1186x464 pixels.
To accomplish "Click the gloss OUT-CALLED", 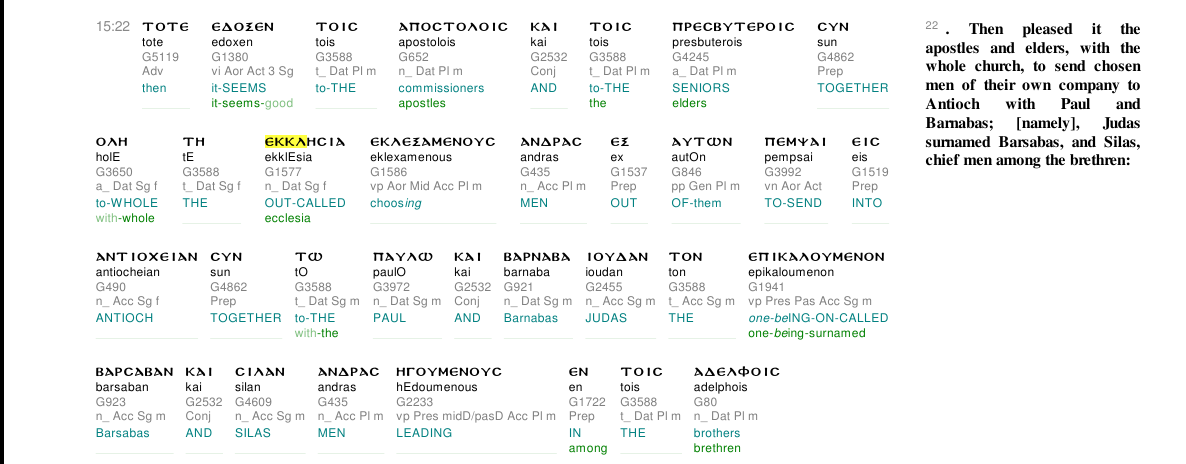I will (305, 203).
